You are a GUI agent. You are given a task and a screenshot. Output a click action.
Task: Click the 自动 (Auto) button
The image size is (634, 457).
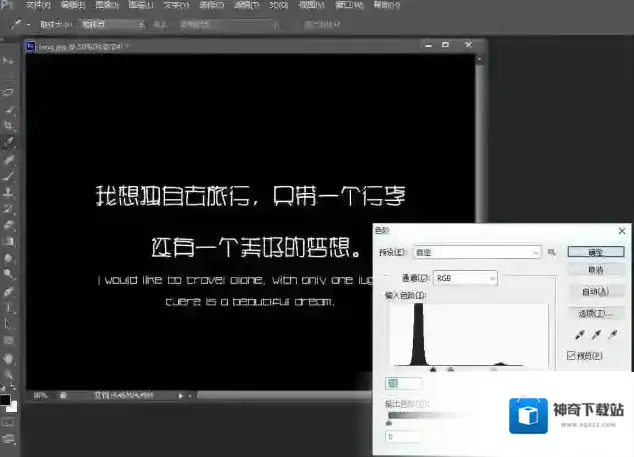pyautogui.click(x=595, y=292)
